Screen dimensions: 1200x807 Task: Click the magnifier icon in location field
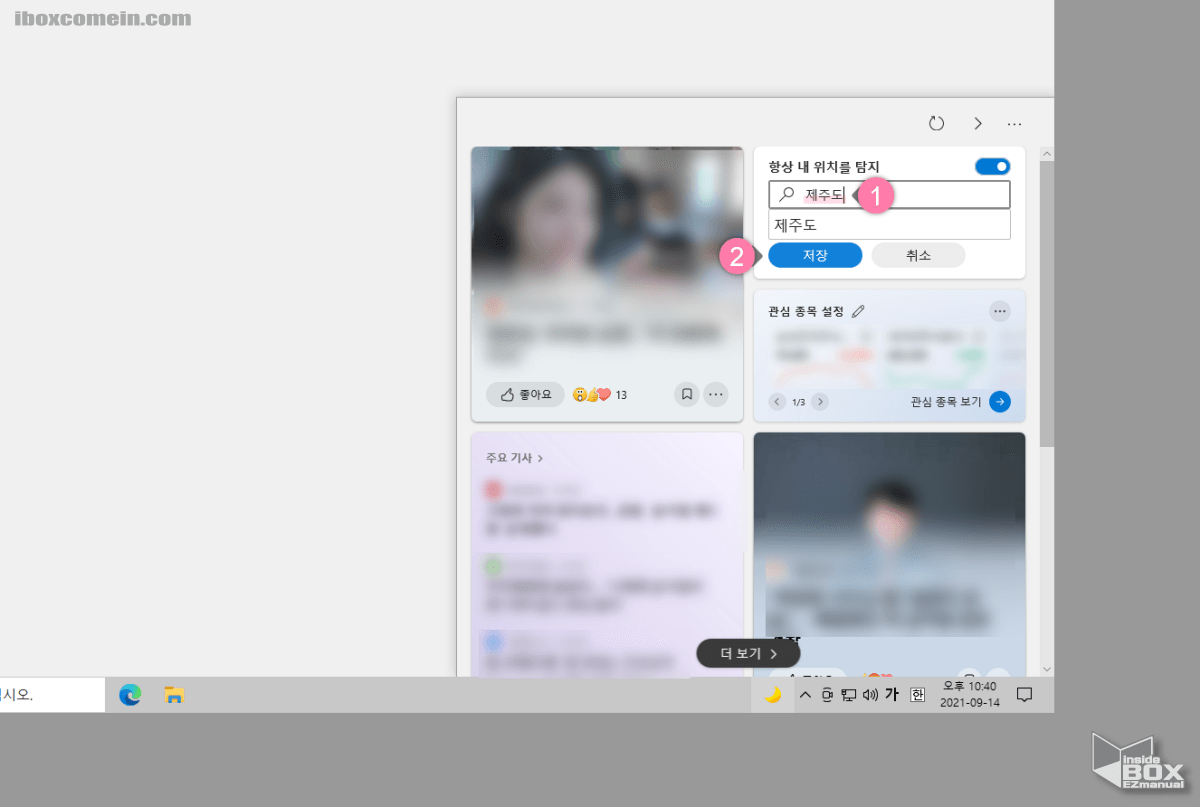[x=787, y=195]
